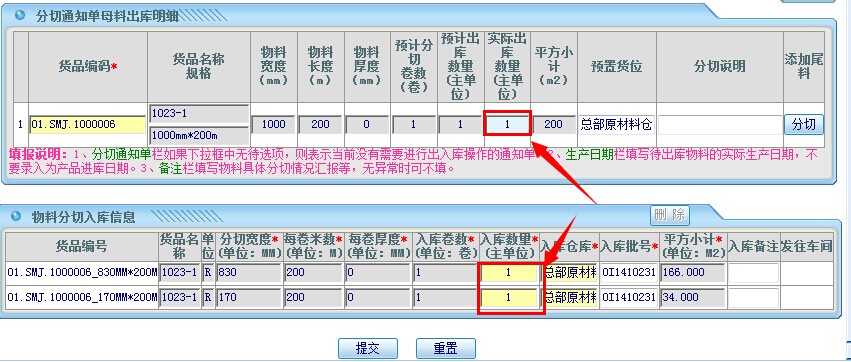Select the 入库数量 field for the 170MM row
Screen dimensions: 851x362
tap(509, 297)
